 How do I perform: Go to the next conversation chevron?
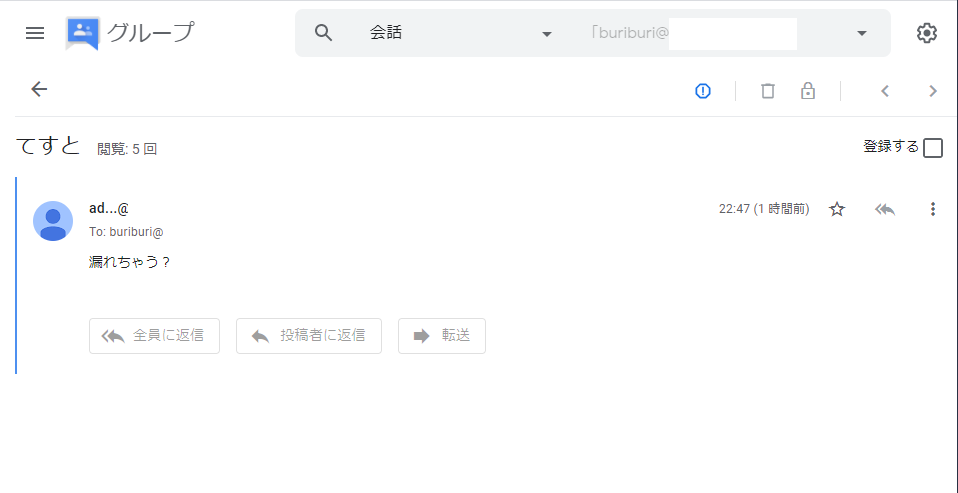pyautogui.click(x=932, y=91)
